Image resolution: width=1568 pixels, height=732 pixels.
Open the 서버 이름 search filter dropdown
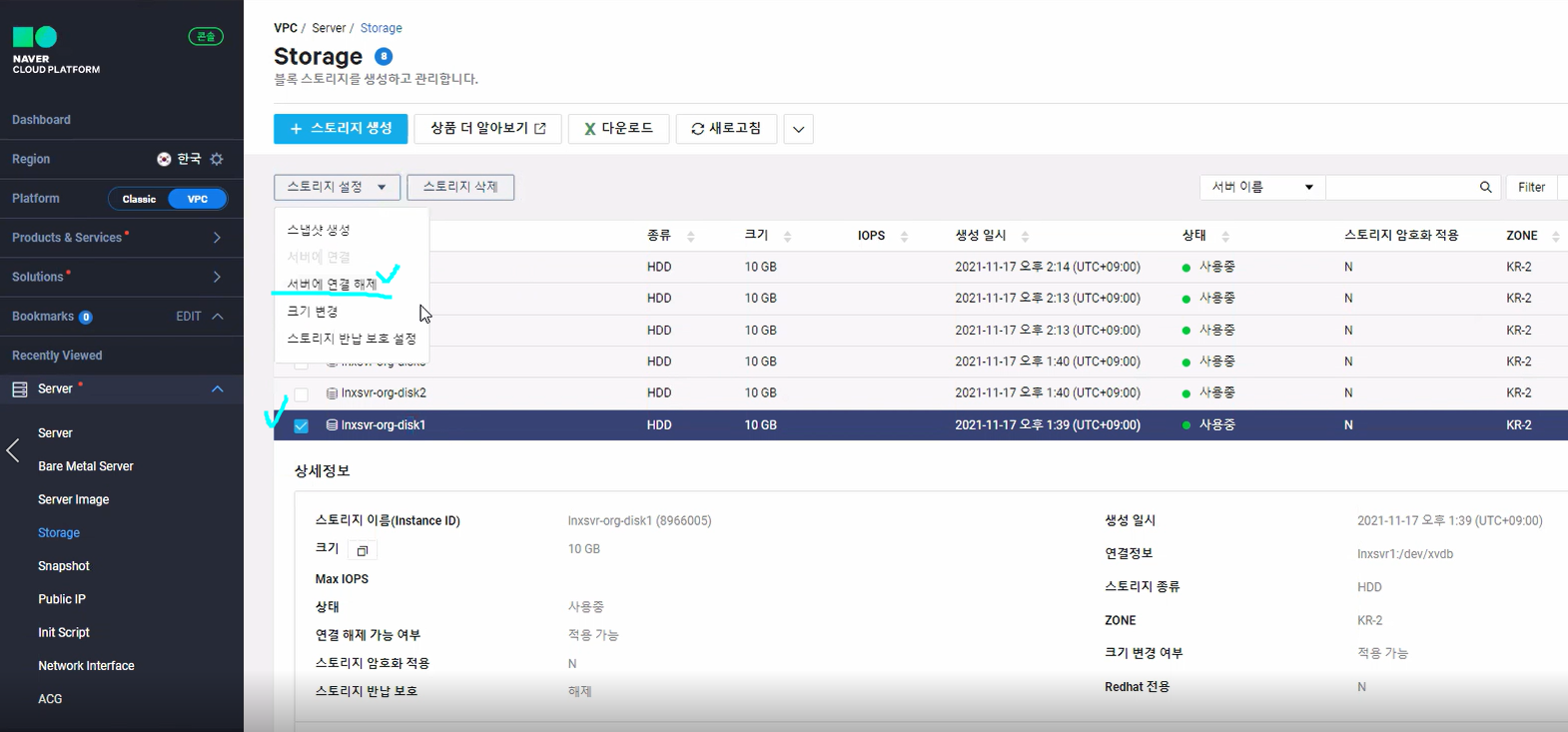coord(1262,187)
